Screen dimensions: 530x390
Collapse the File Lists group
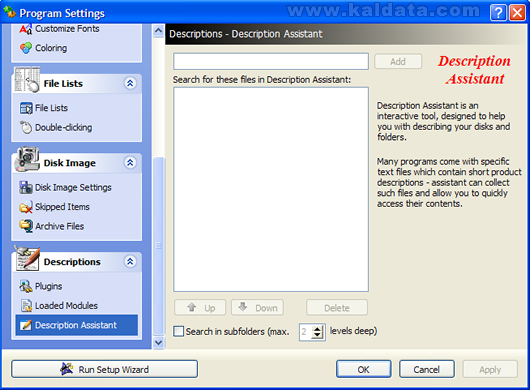(130, 83)
